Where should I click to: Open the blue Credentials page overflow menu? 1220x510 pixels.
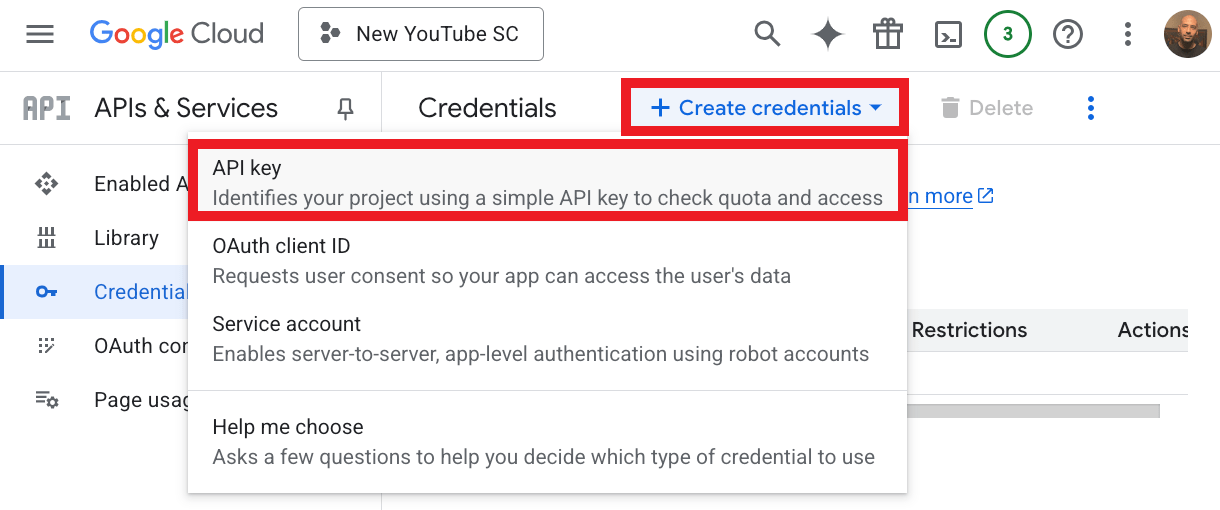pyautogui.click(x=1091, y=108)
